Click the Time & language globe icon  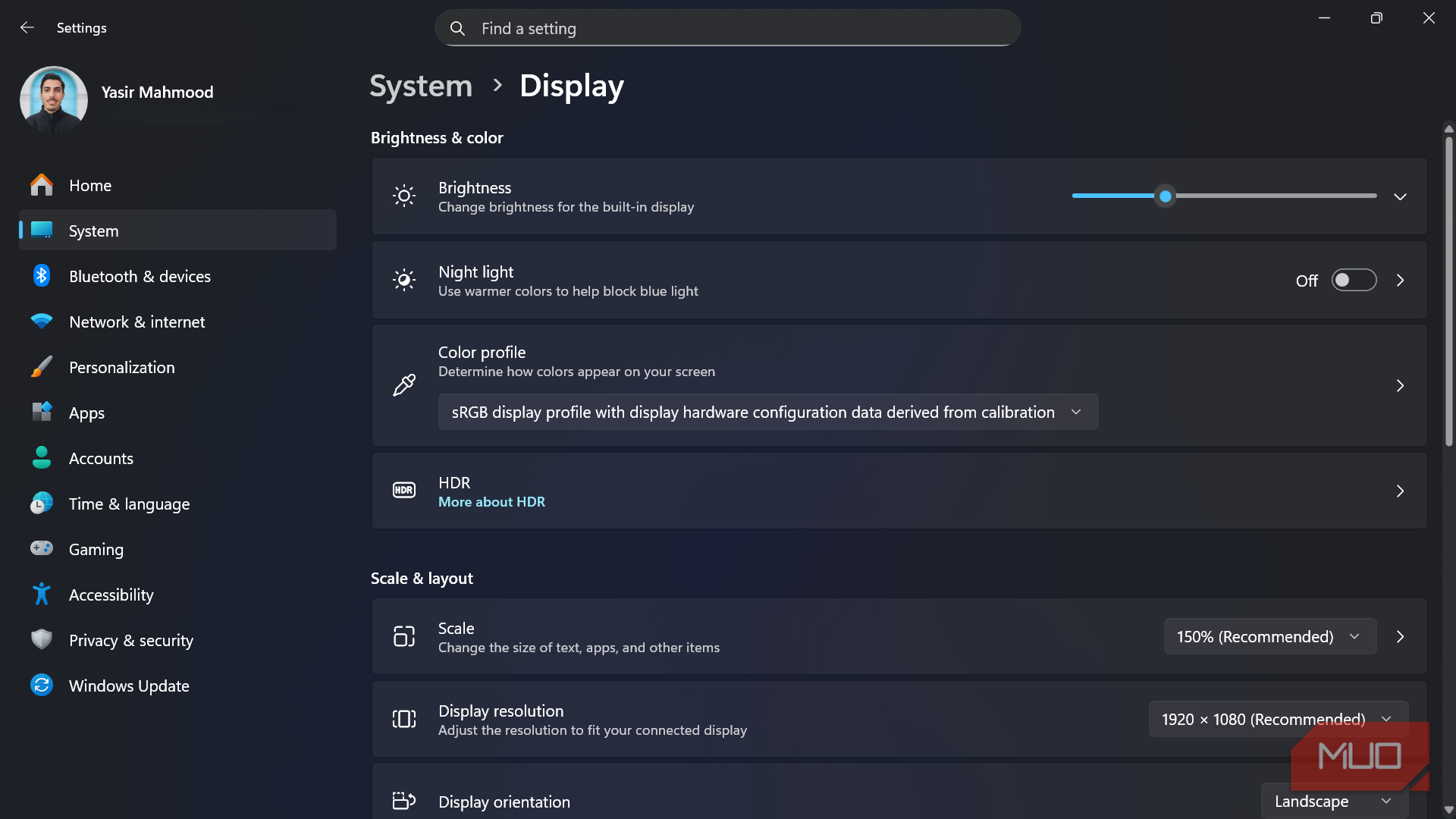42,504
